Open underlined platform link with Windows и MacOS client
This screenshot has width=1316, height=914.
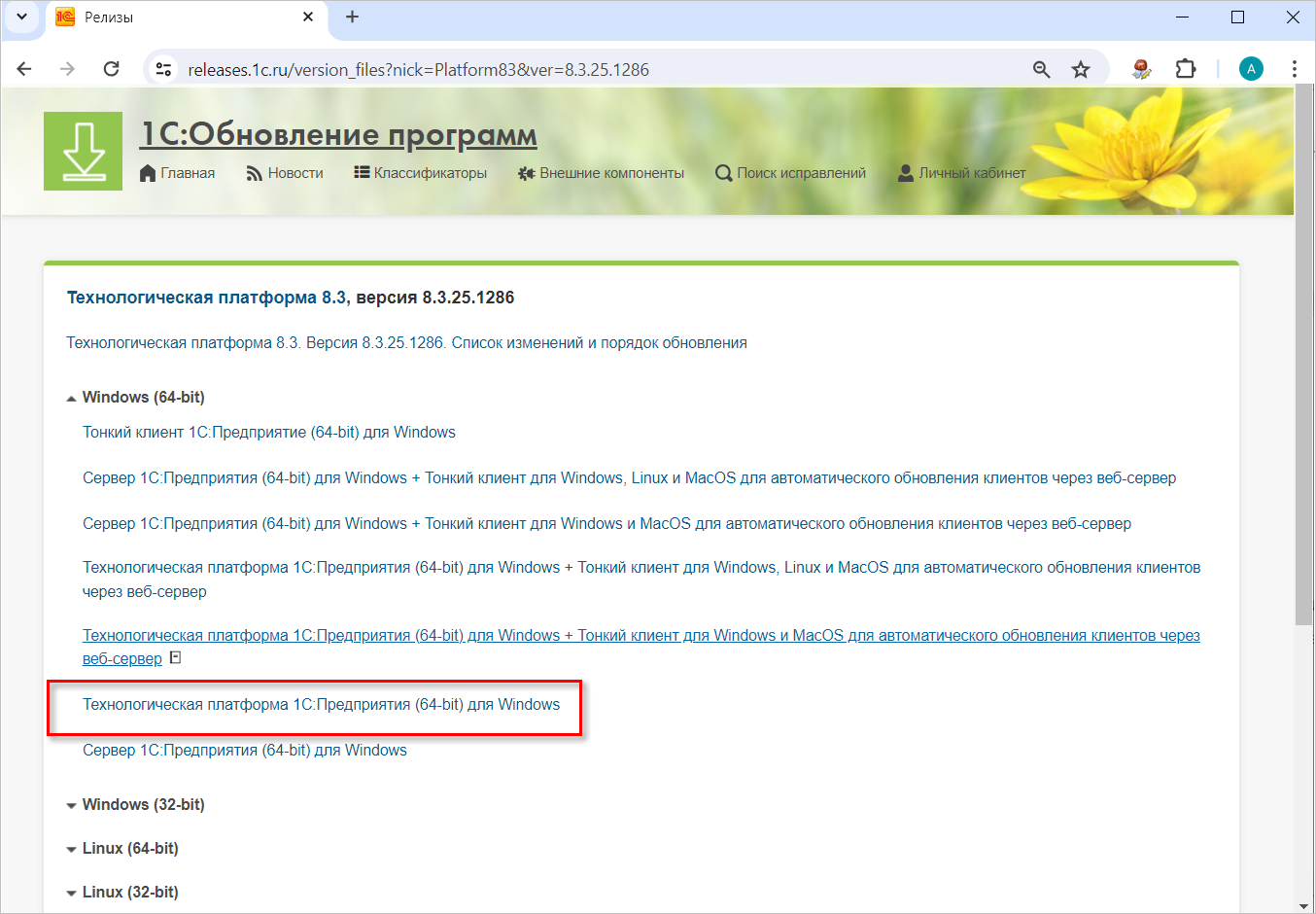641,647
